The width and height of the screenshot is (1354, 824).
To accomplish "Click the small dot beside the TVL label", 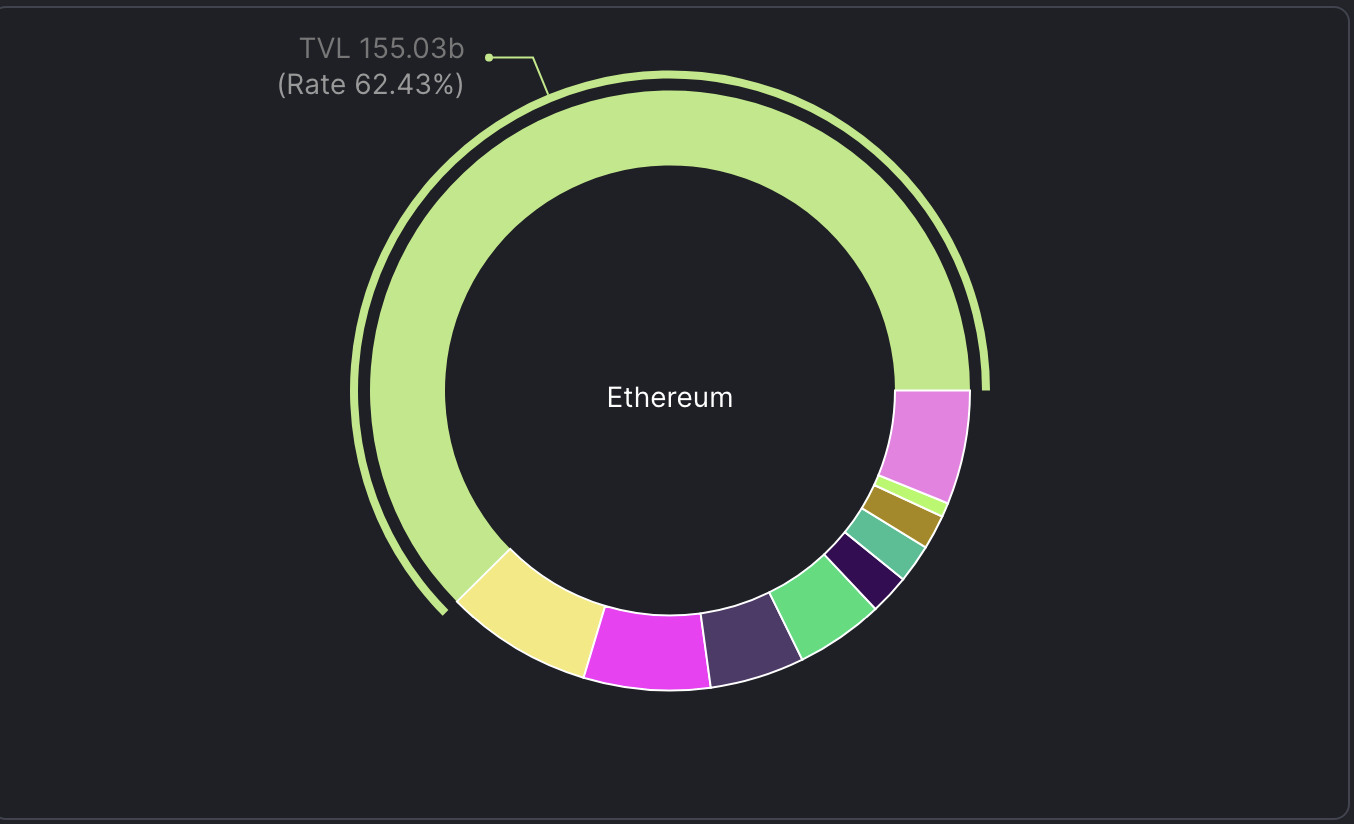I will pos(489,57).
